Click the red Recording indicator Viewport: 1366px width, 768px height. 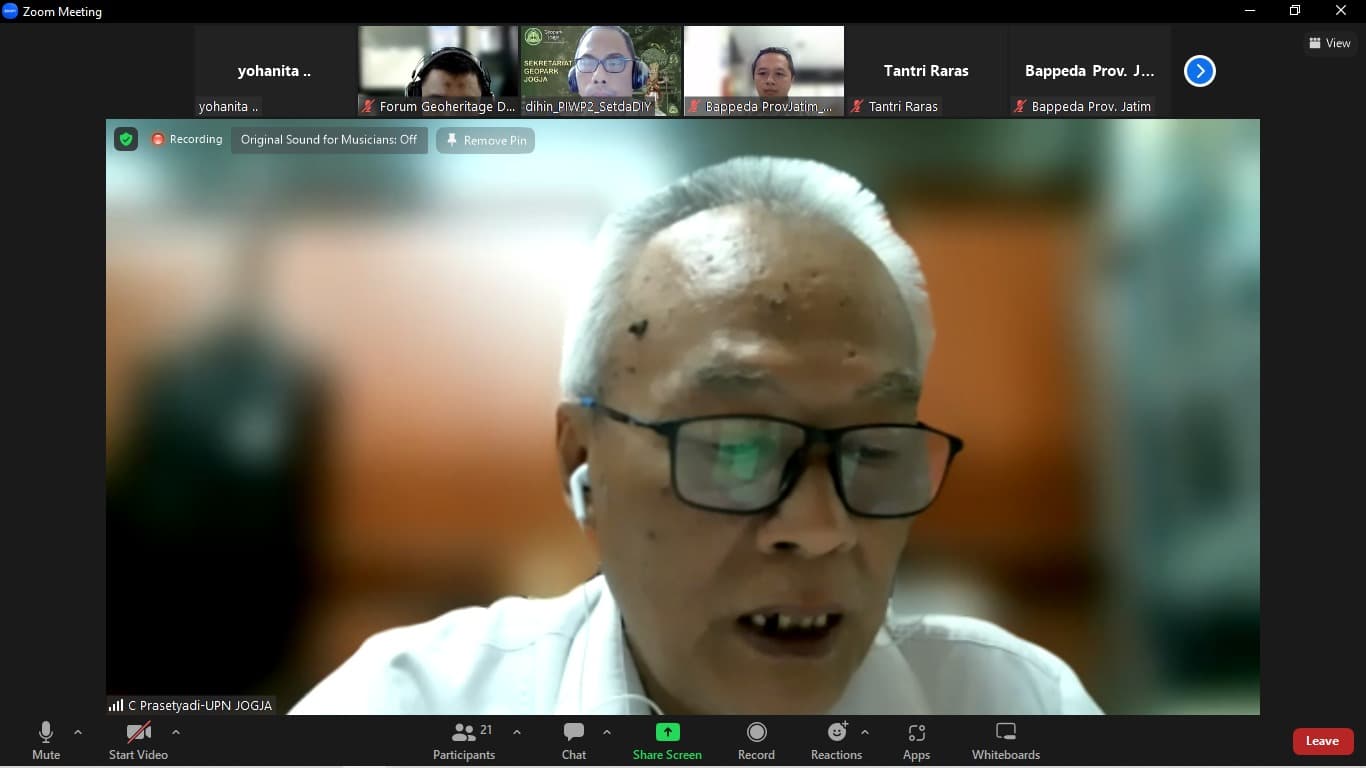coord(187,139)
